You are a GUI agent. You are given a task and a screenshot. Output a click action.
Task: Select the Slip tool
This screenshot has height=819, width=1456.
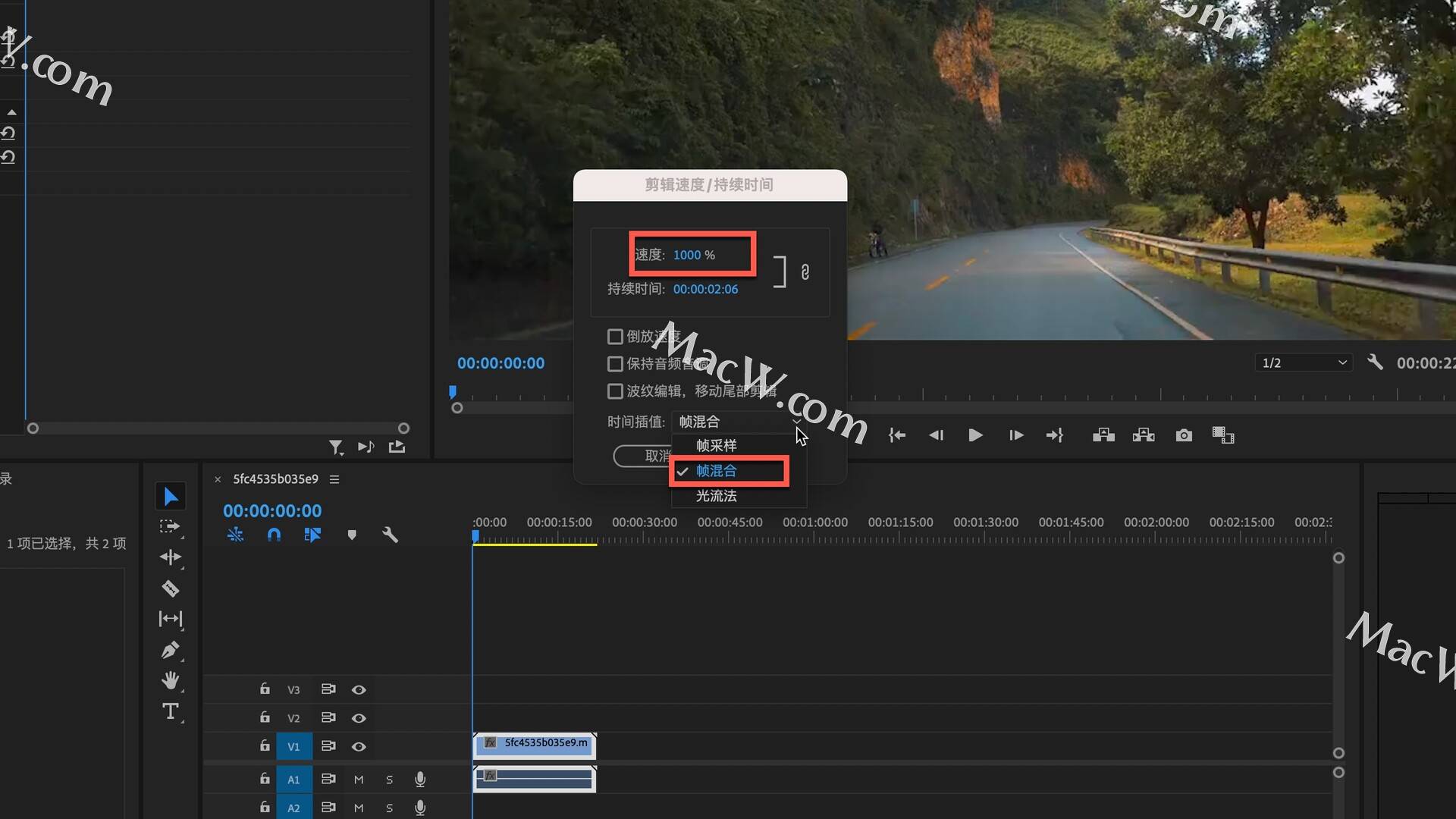(170, 619)
